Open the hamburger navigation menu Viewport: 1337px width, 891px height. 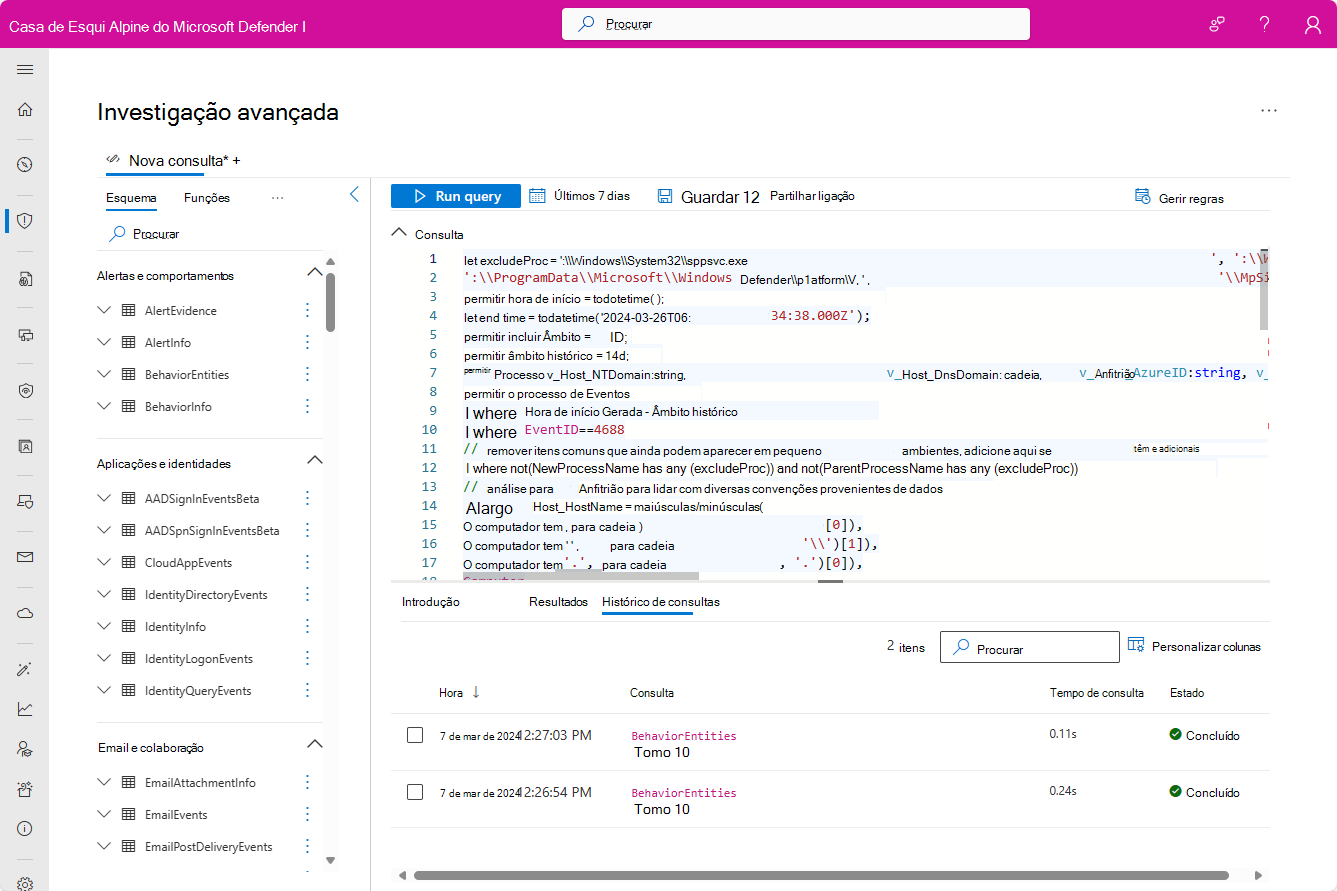pos(25,69)
